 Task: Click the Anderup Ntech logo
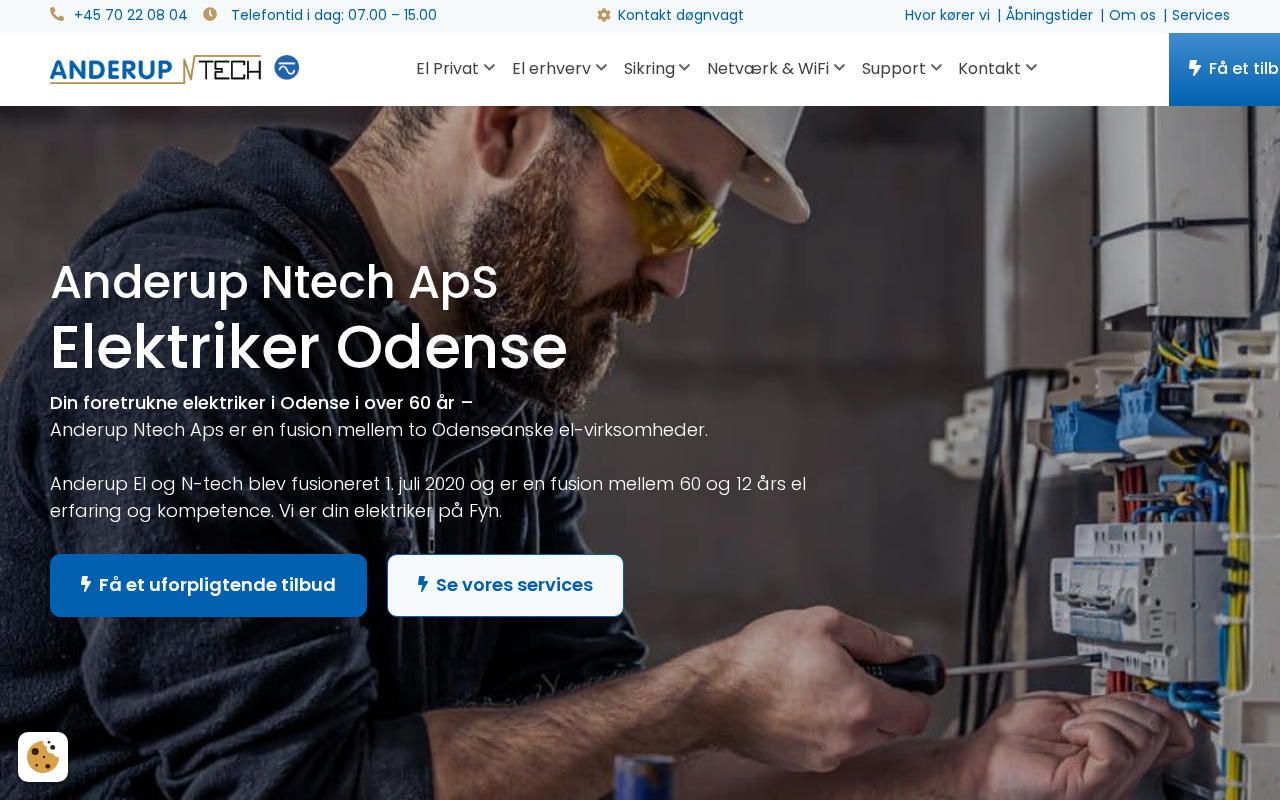(155, 69)
